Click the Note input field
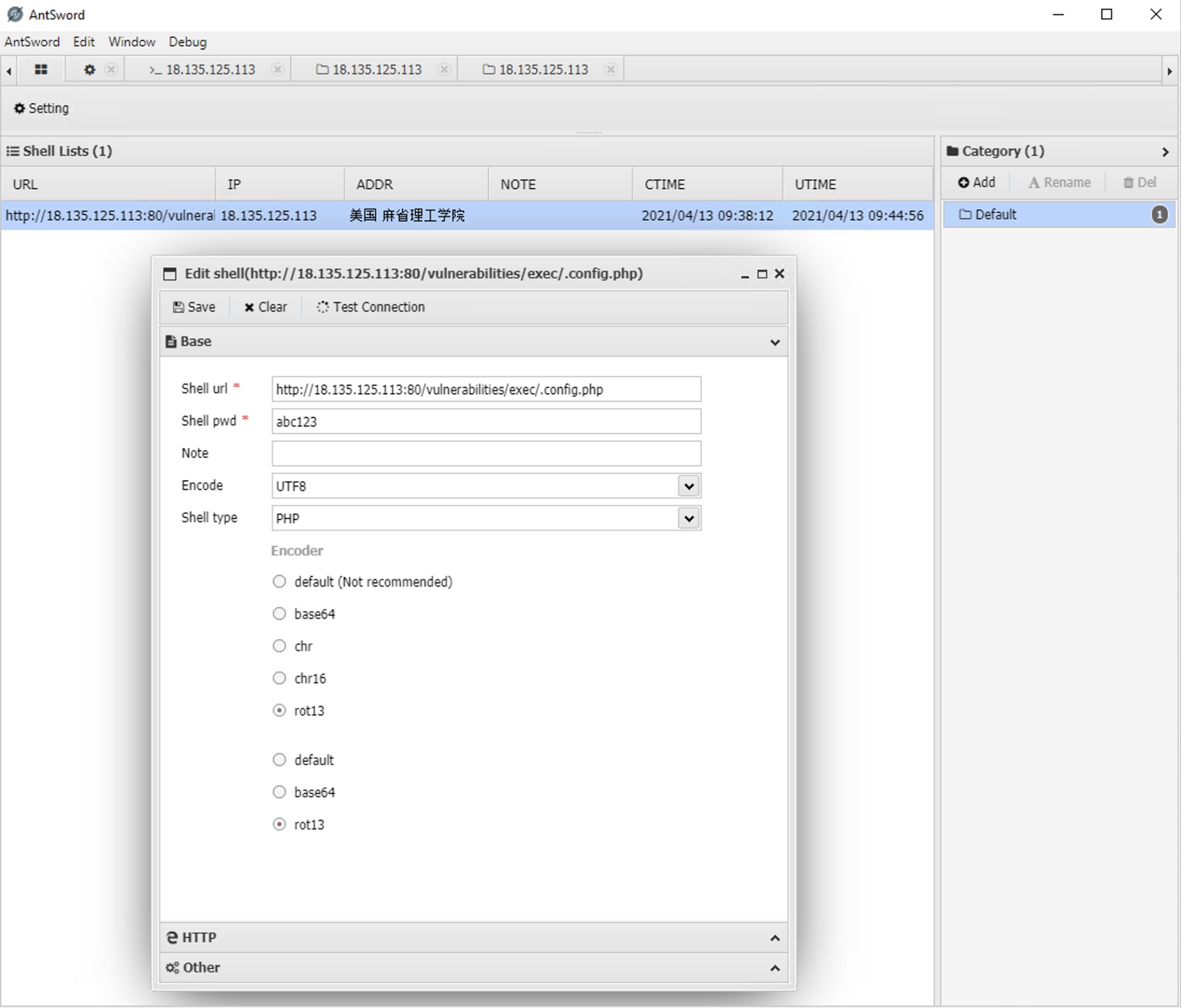This screenshot has width=1181, height=1008. coord(486,454)
